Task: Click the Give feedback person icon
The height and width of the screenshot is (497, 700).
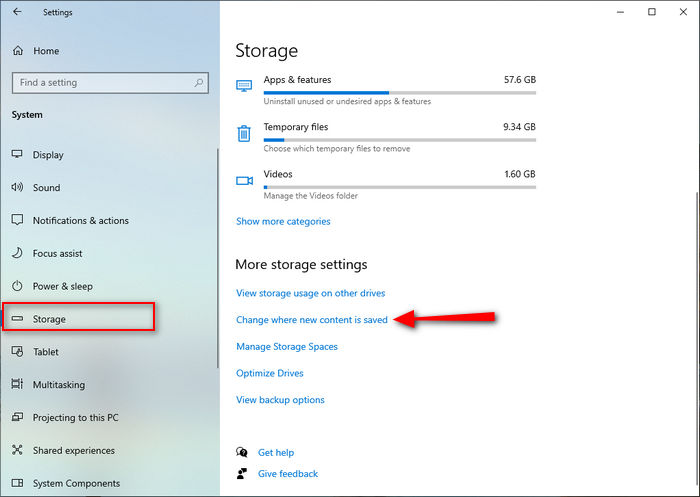Action: pyautogui.click(x=242, y=473)
